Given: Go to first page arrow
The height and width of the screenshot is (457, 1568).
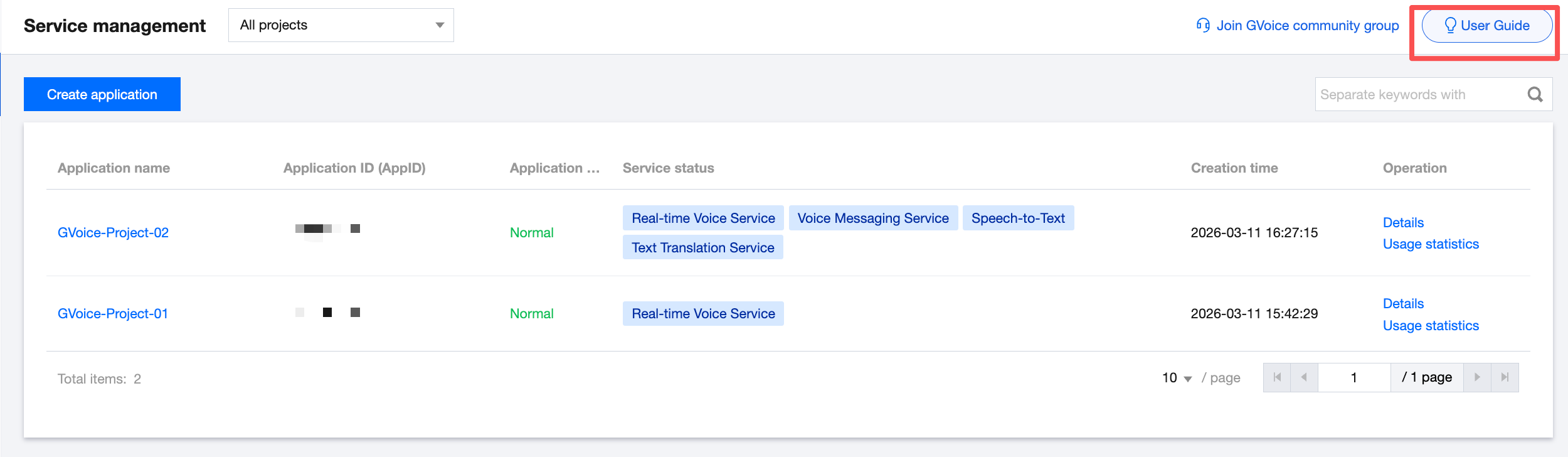Looking at the screenshot, I should click(x=1277, y=377).
